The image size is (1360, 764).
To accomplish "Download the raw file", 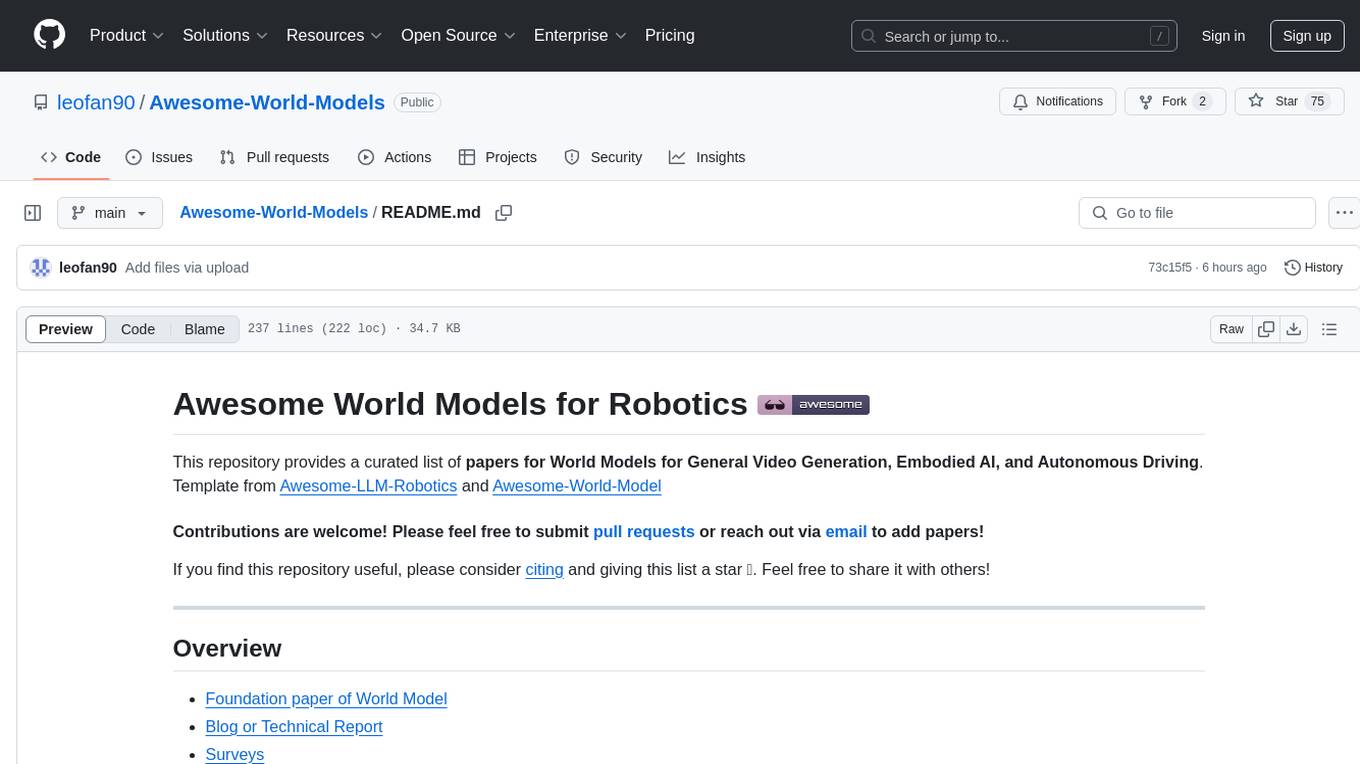I will coord(1293,329).
